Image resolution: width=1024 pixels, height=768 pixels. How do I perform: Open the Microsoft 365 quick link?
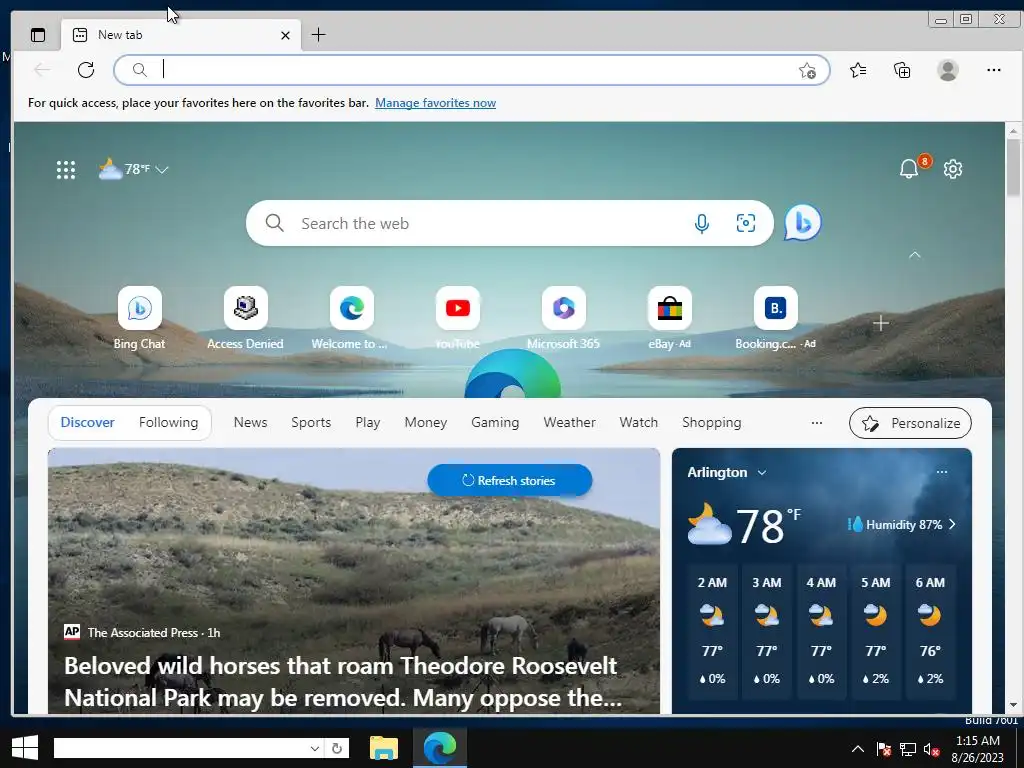[563, 319]
